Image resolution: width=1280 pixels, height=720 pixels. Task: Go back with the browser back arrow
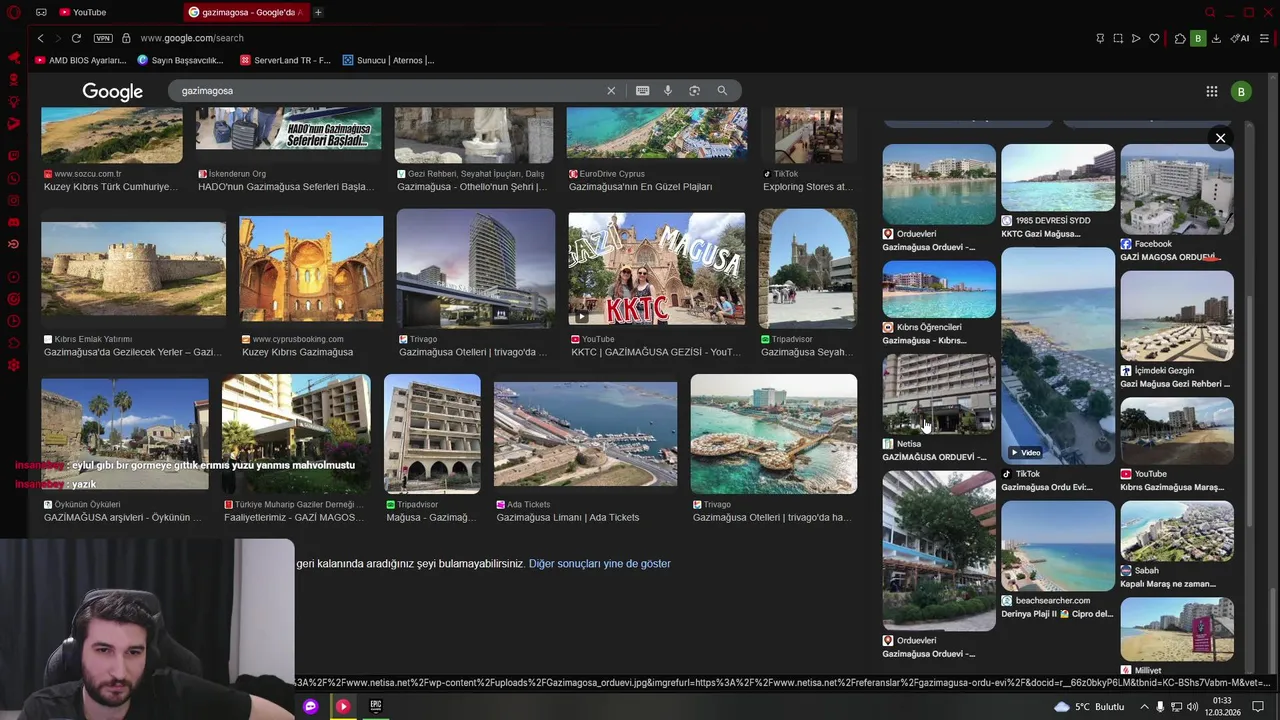[40, 38]
